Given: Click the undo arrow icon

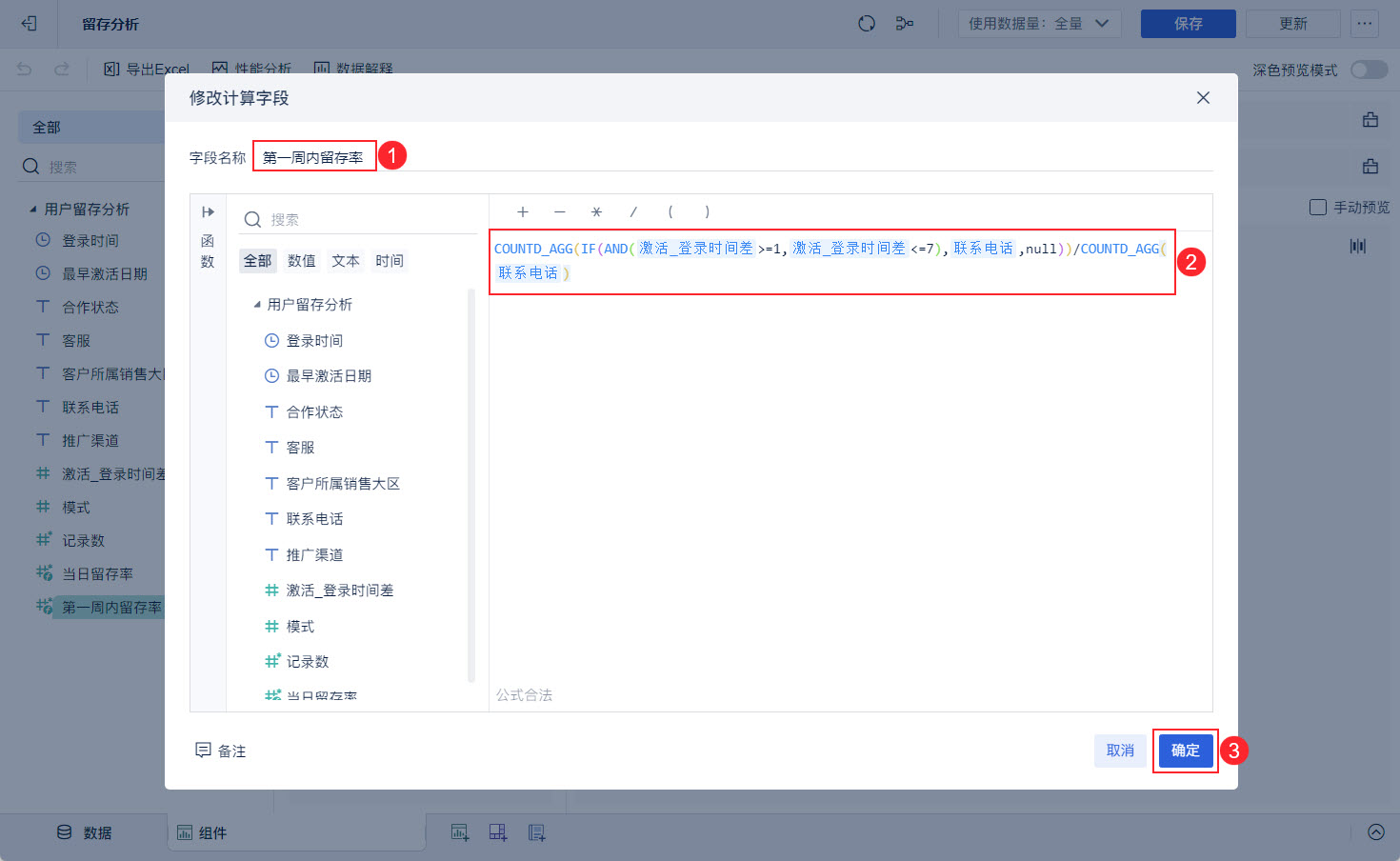Looking at the screenshot, I should 25,69.
